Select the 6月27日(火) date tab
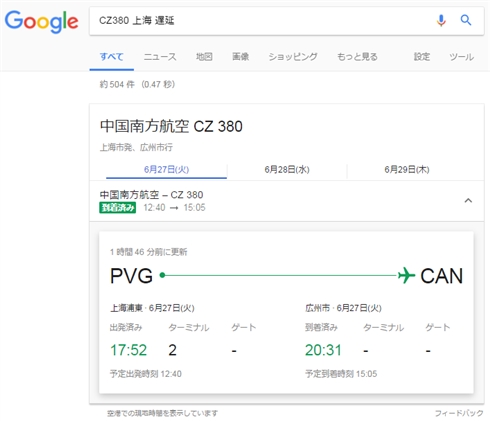 pyautogui.click(x=166, y=170)
